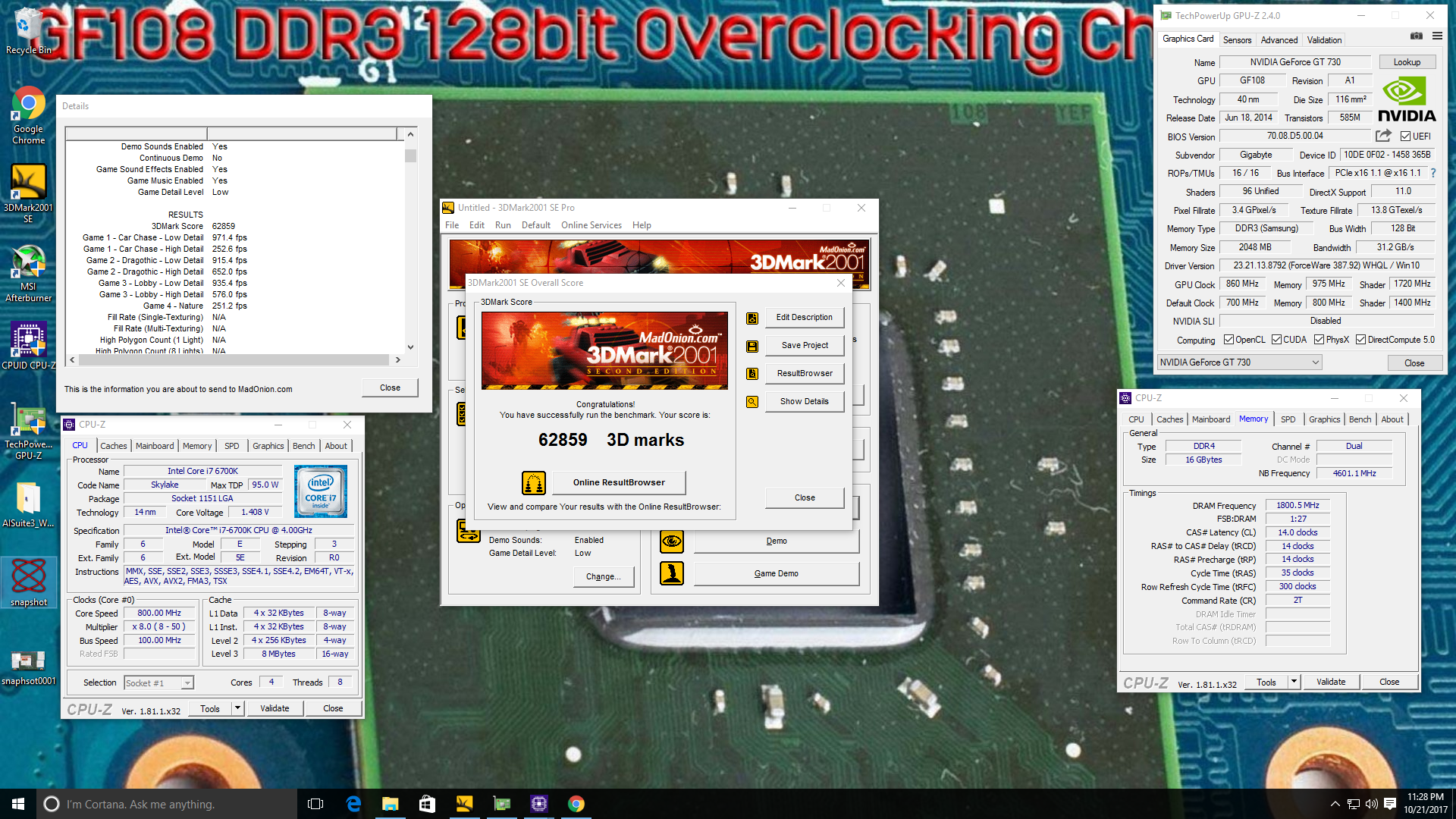Open File Explorer from the taskbar
1456x819 pixels.
(x=390, y=804)
